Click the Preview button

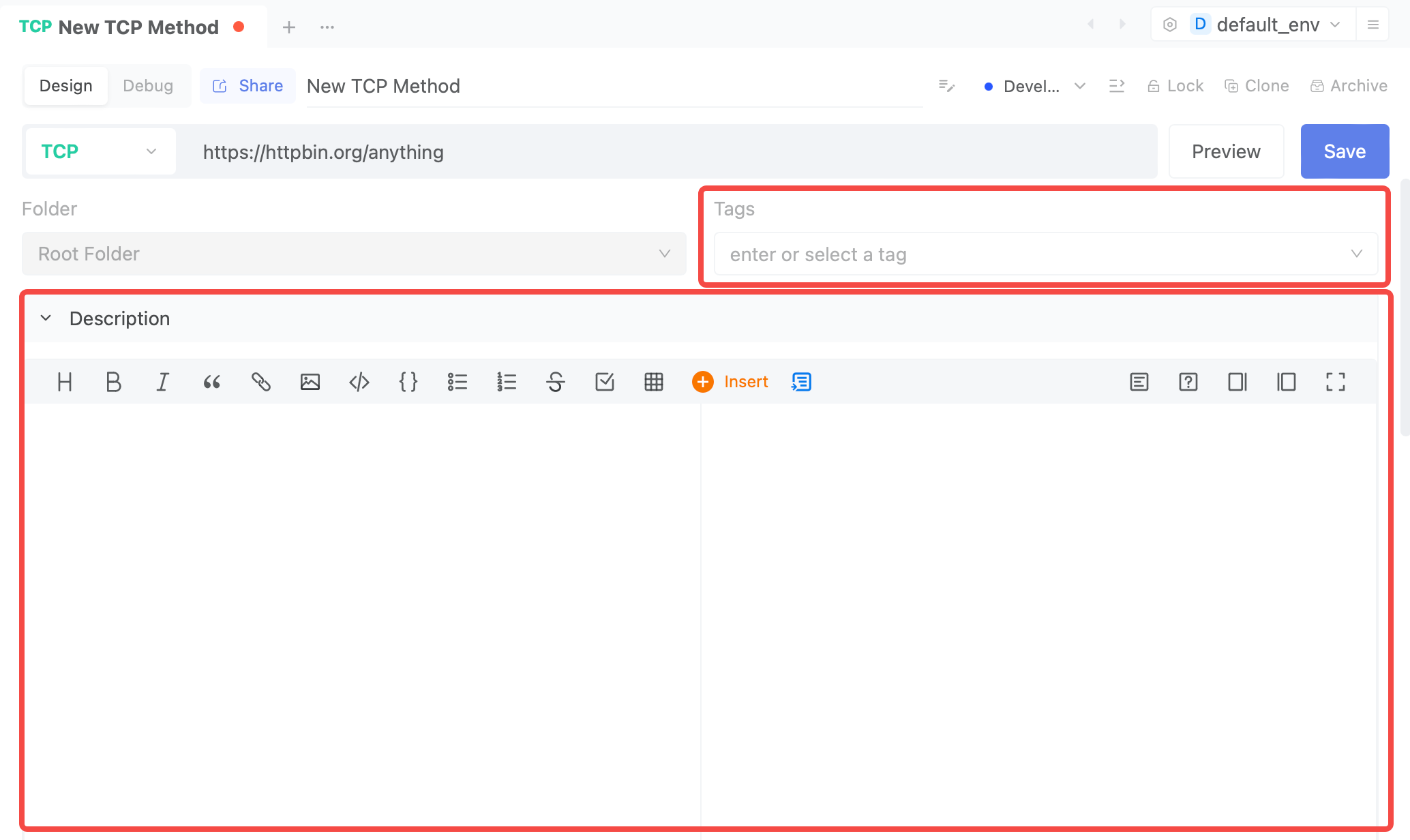click(1226, 151)
